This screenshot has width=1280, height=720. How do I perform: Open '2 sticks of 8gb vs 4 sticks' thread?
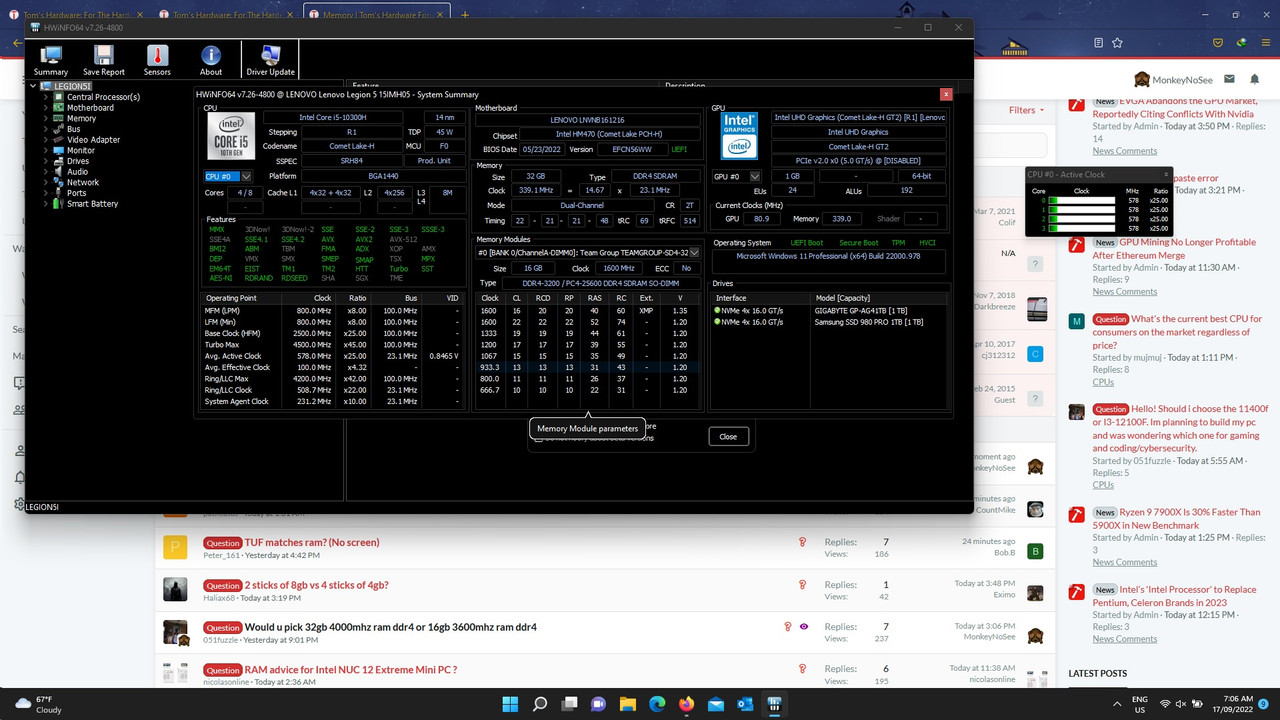point(316,585)
